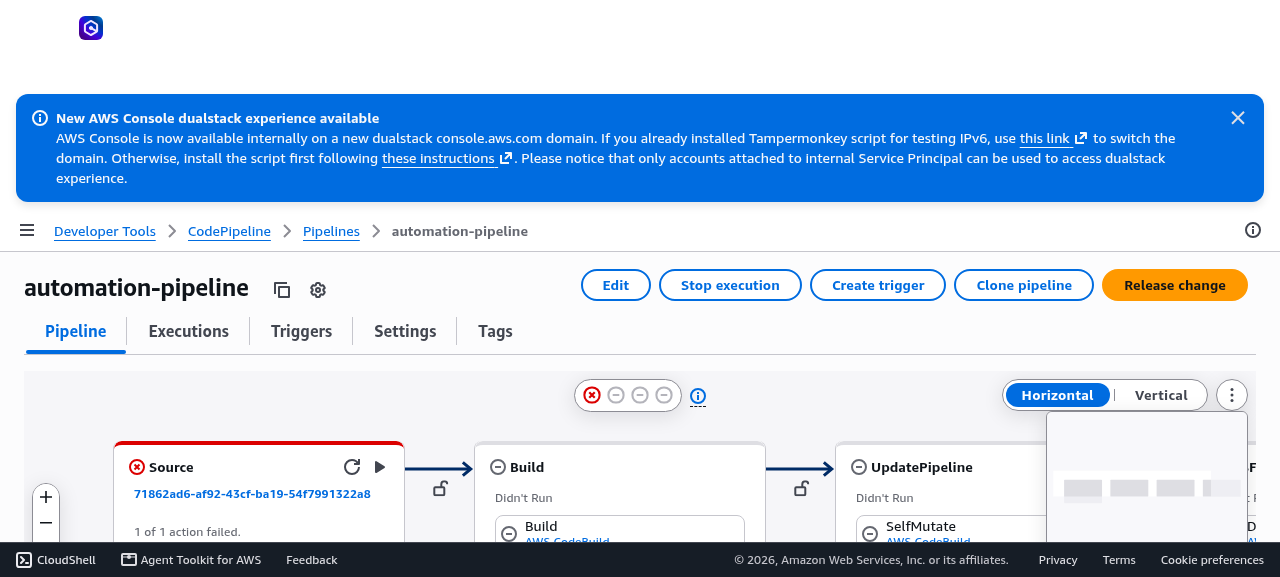Screen dimensions: 1280x577
Task: Open the three-dot more options menu
Action: pyautogui.click(x=1232, y=395)
